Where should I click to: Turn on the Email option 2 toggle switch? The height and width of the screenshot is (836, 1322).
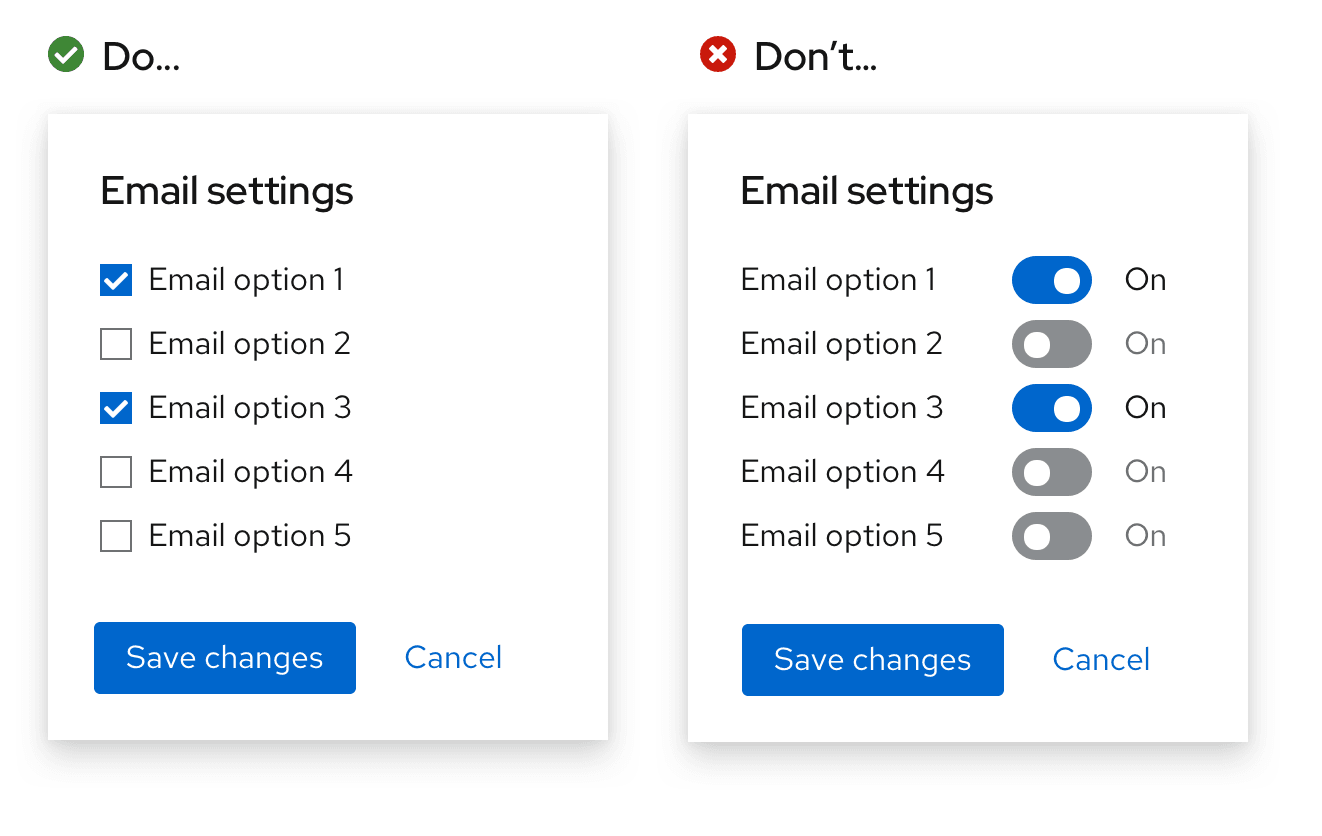[1051, 344]
